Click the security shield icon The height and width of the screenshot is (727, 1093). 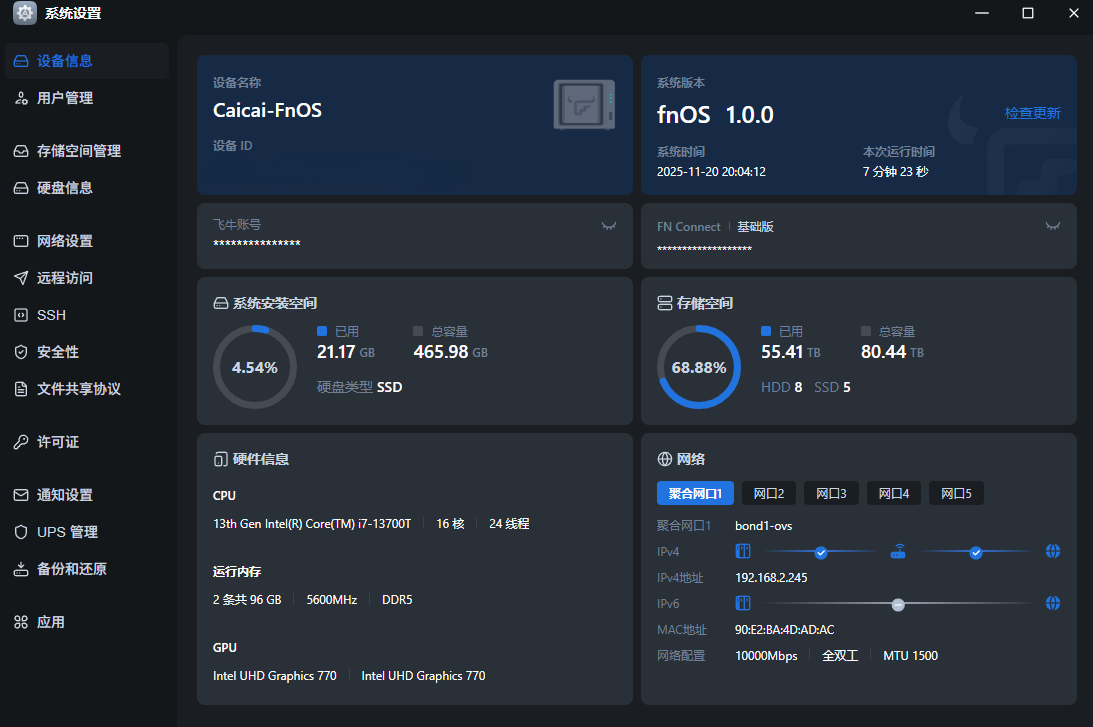[20, 352]
